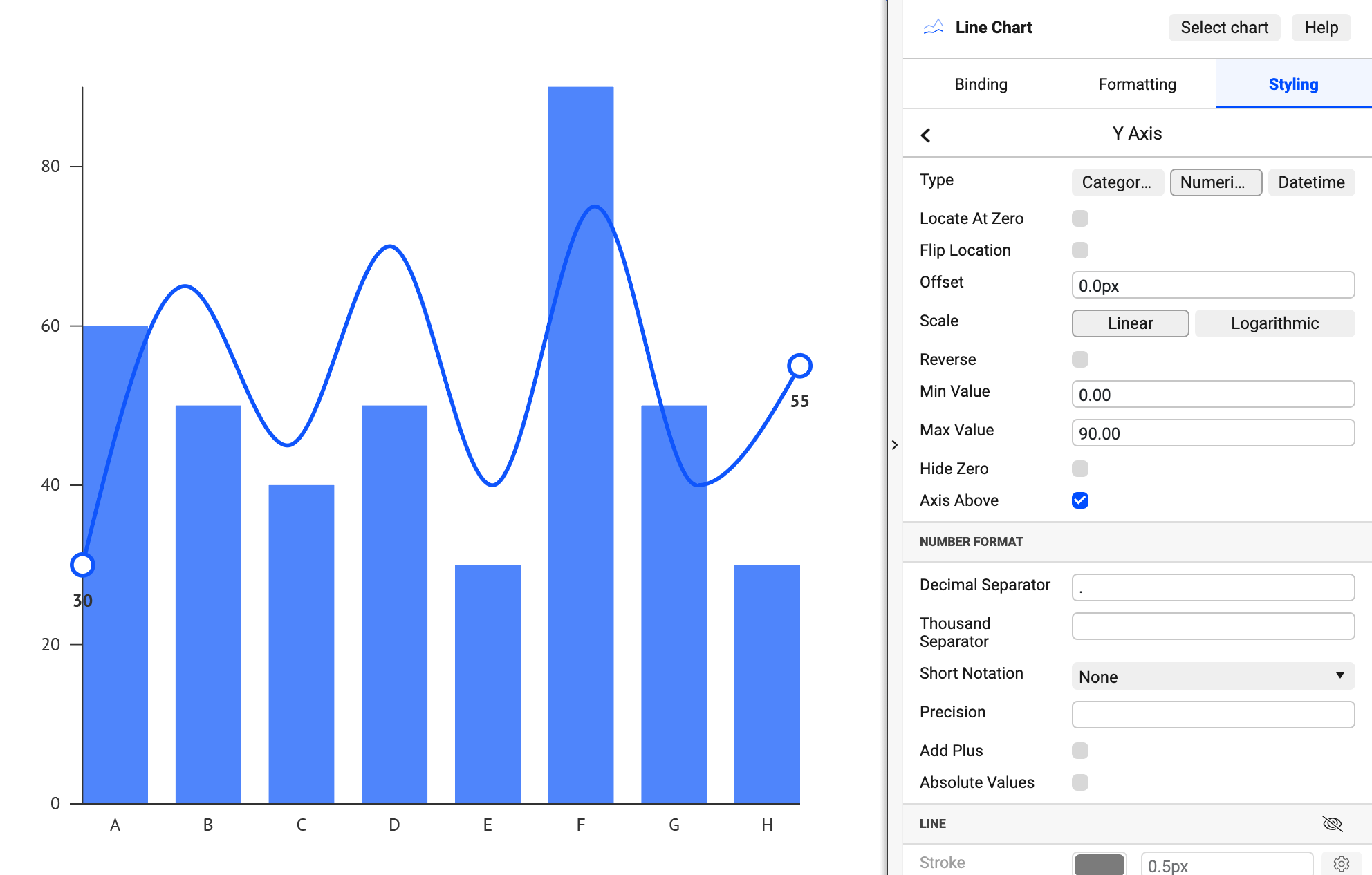Enable Locate At Zero
Screen dimensions: 1372x875
point(1079,218)
